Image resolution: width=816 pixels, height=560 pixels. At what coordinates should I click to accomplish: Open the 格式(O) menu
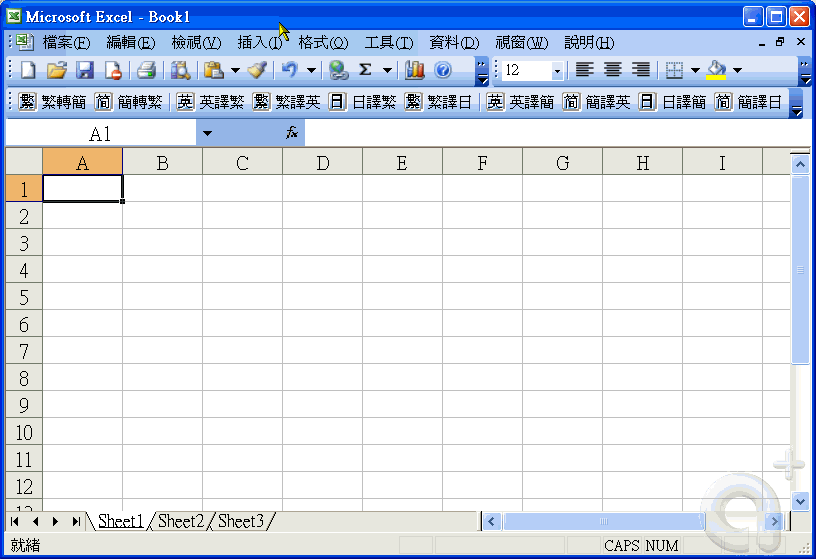[323, 43]
